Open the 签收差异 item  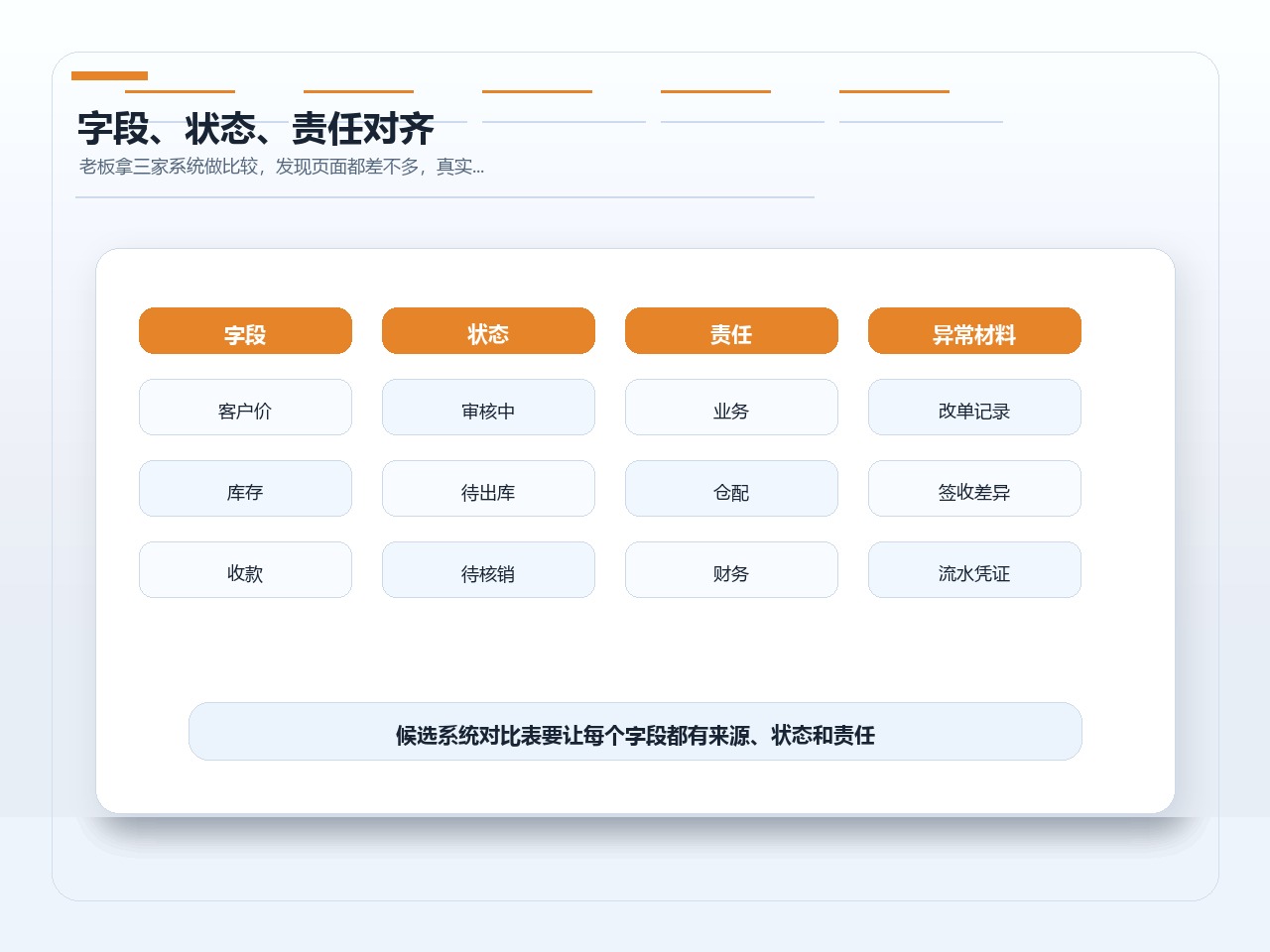tap(974, 488)
